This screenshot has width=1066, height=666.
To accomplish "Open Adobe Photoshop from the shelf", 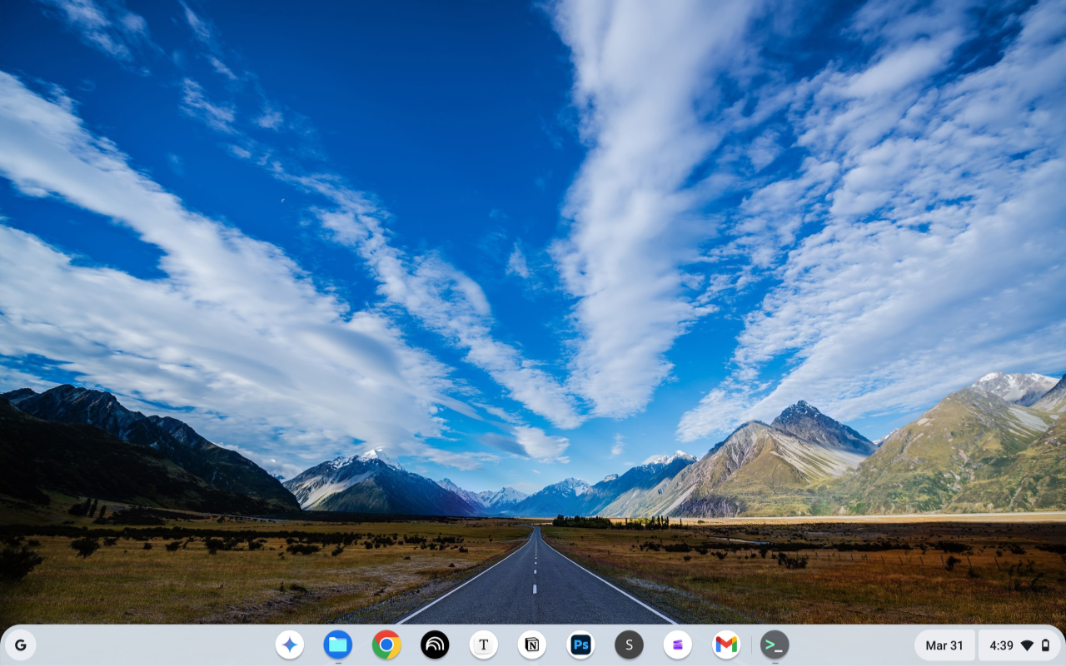I will coord(580,645).
